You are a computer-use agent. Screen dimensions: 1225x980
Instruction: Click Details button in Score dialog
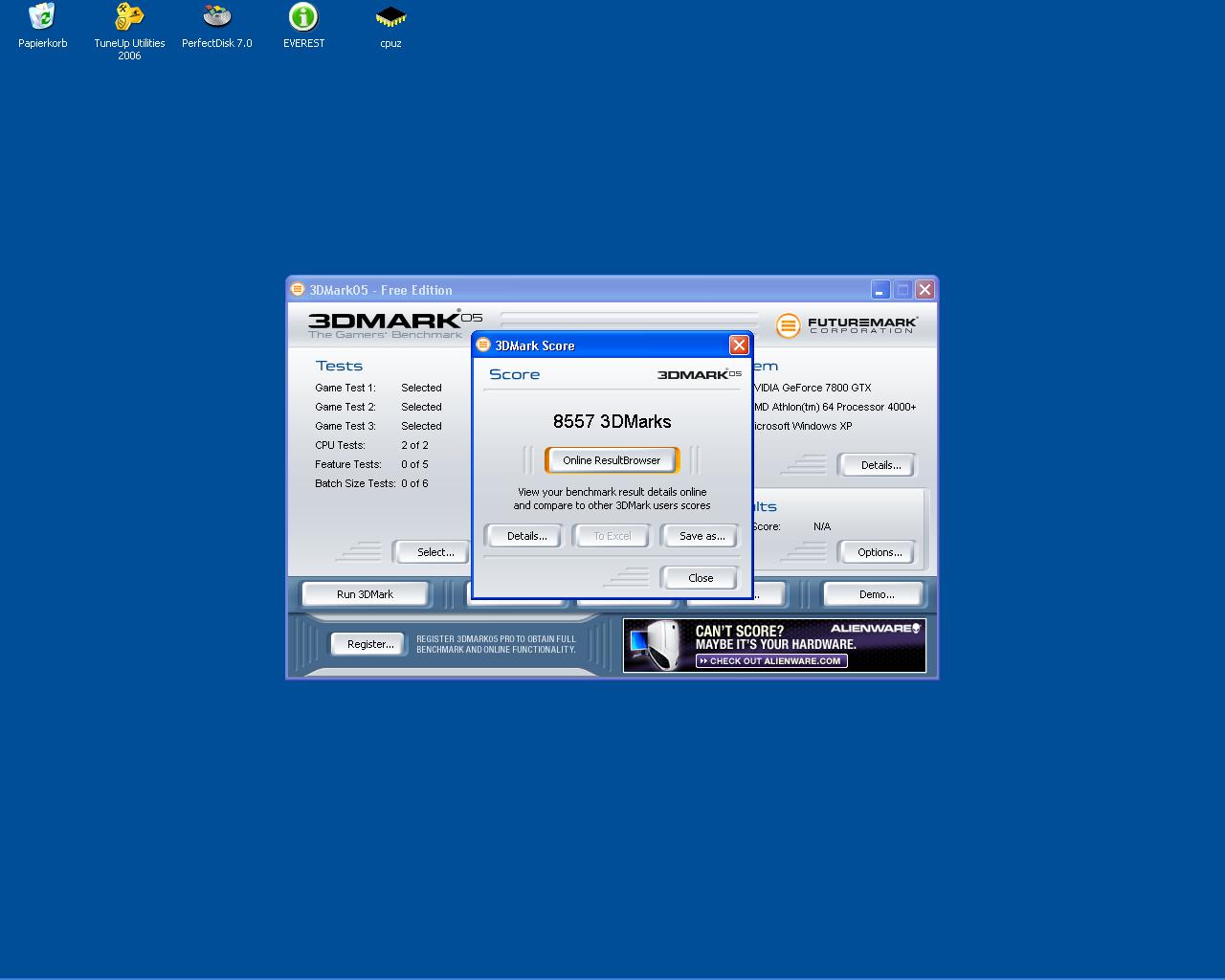(526, 536)
